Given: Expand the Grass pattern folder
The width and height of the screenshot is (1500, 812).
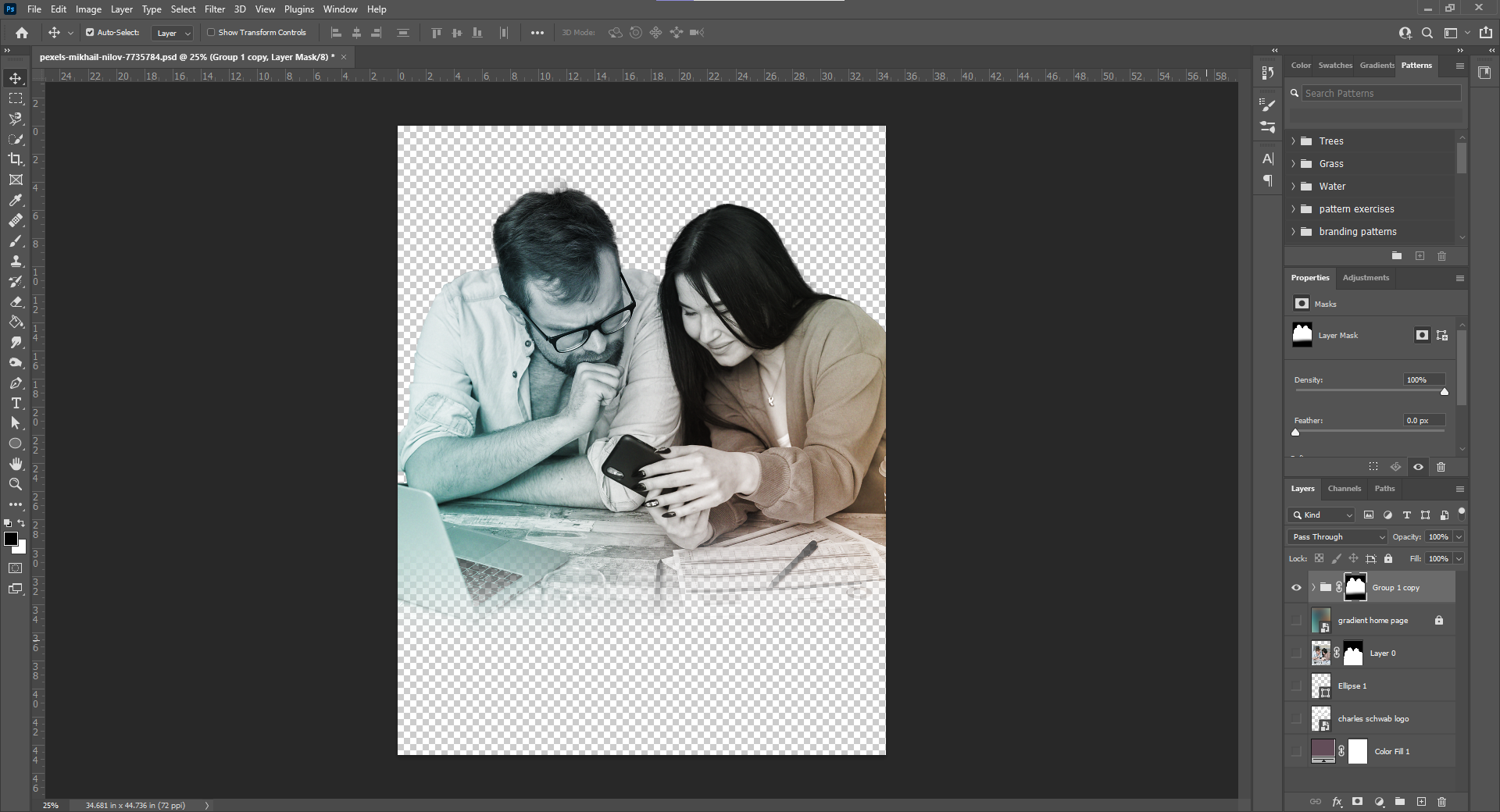Looking at the screenshot, I should [1294, 164].
